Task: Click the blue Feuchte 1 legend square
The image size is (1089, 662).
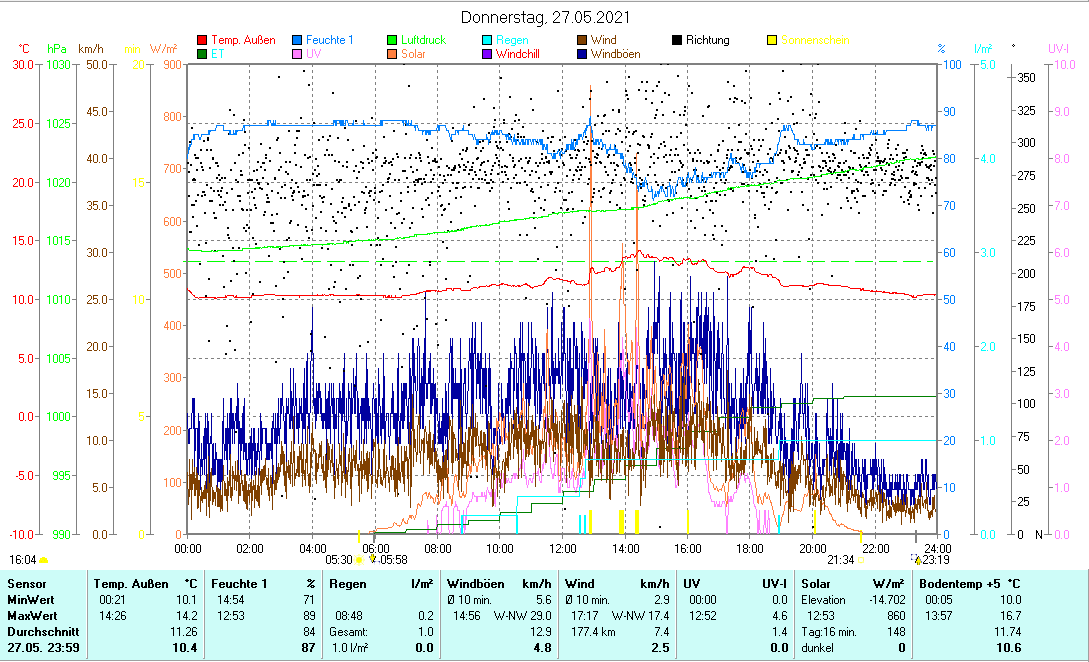Action: 298,40
